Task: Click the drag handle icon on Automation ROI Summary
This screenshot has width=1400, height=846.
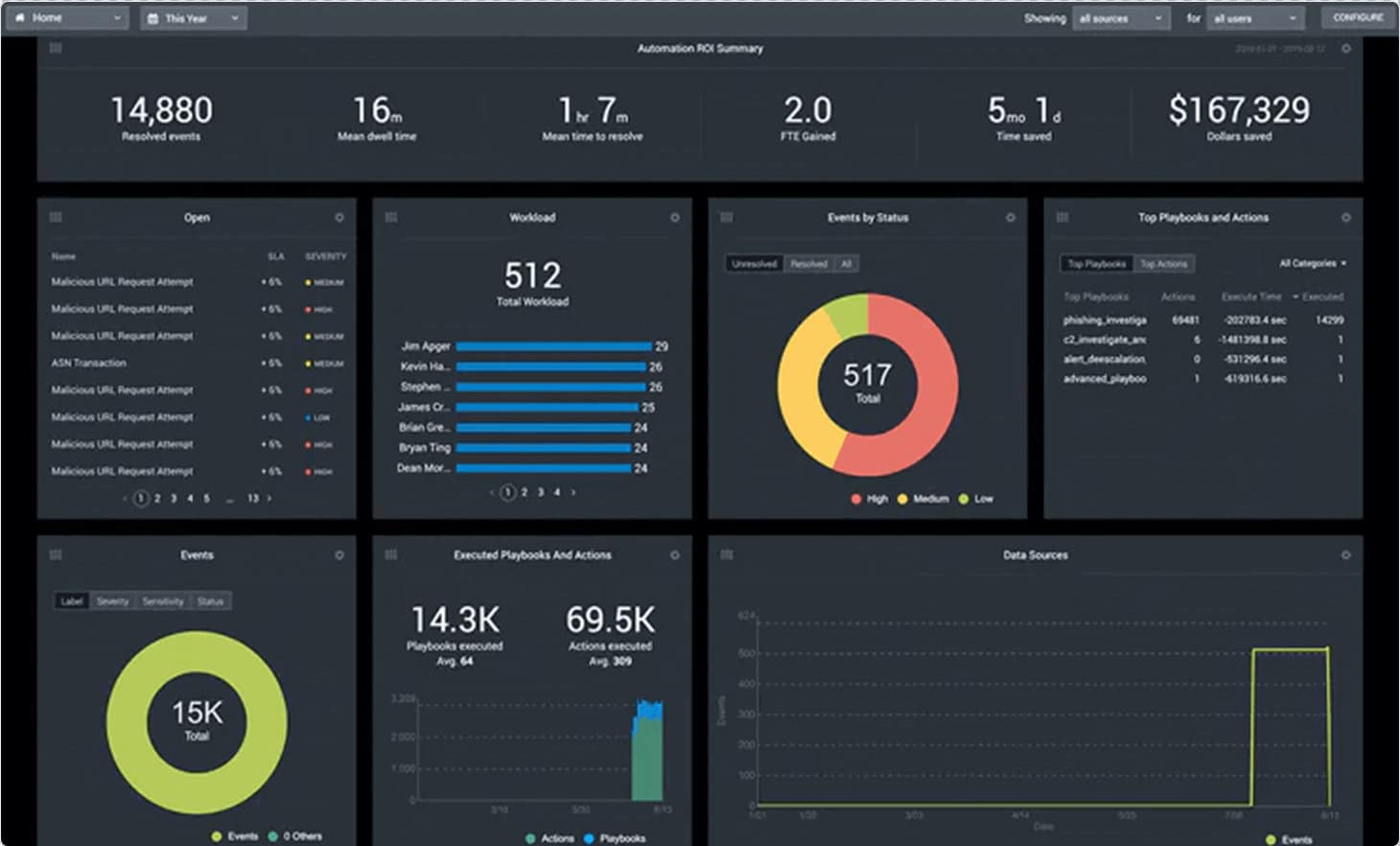Action: tap(56, 48)
